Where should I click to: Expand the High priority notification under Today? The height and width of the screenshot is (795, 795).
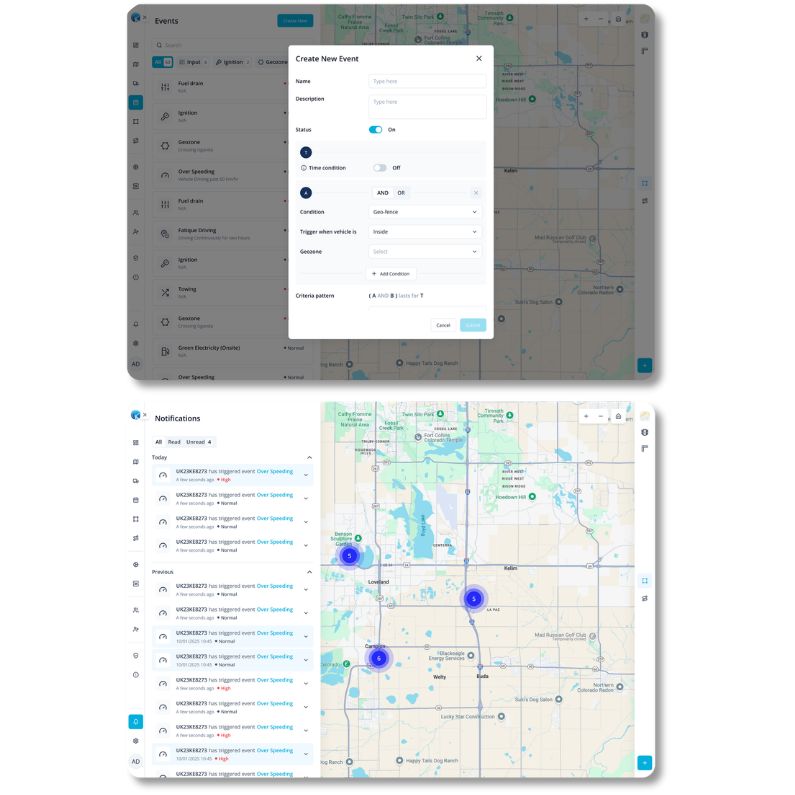[x=306, y=475]
